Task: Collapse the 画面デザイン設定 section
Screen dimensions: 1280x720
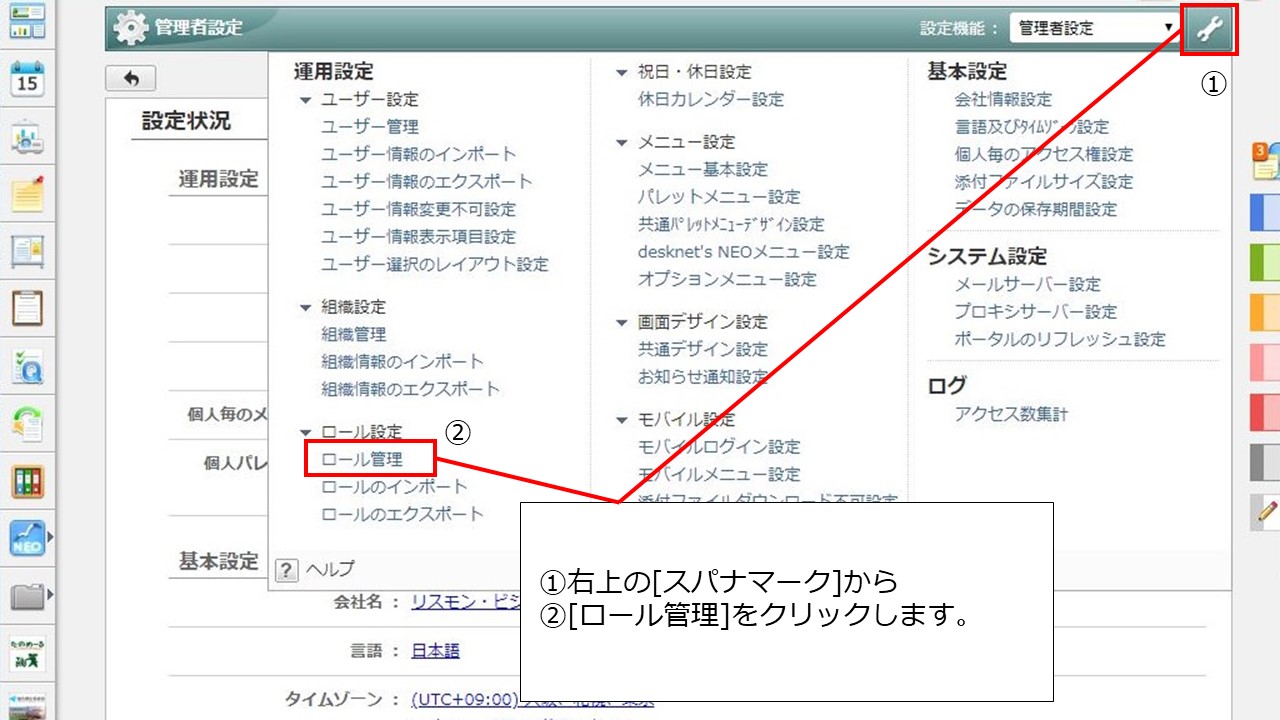Action: coord(623,322)
